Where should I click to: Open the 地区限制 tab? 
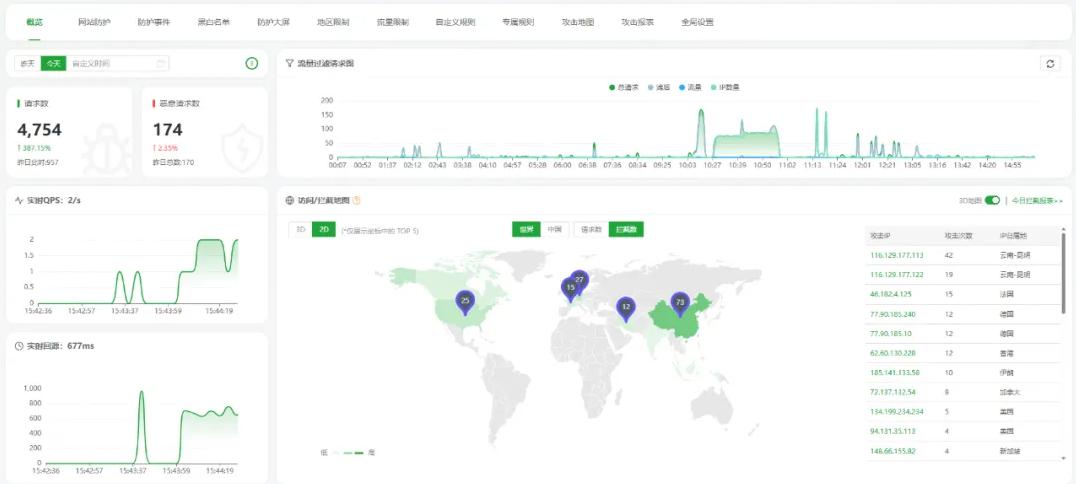coord(333,22)
